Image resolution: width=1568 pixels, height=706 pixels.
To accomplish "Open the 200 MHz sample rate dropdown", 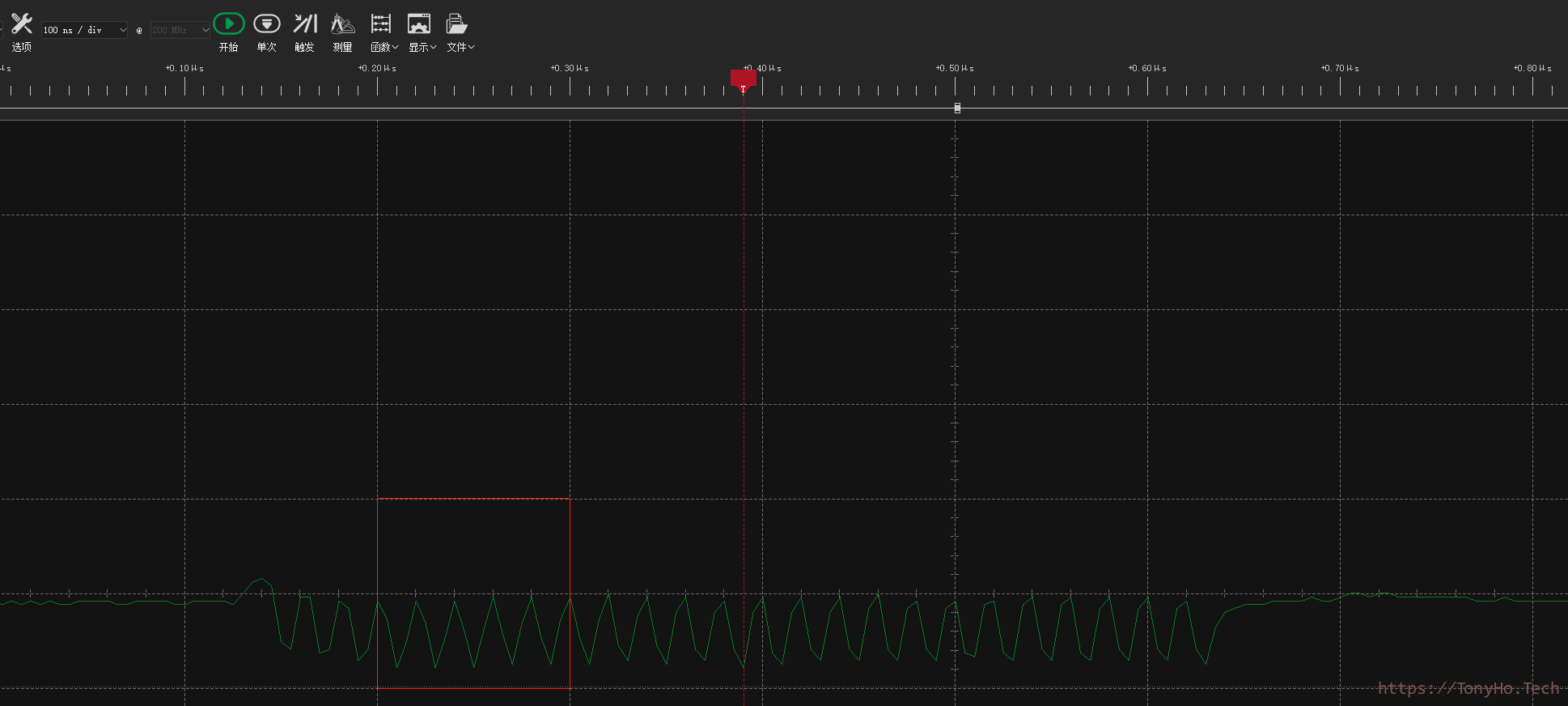I will pyautogui.click(x=180, y=30).
